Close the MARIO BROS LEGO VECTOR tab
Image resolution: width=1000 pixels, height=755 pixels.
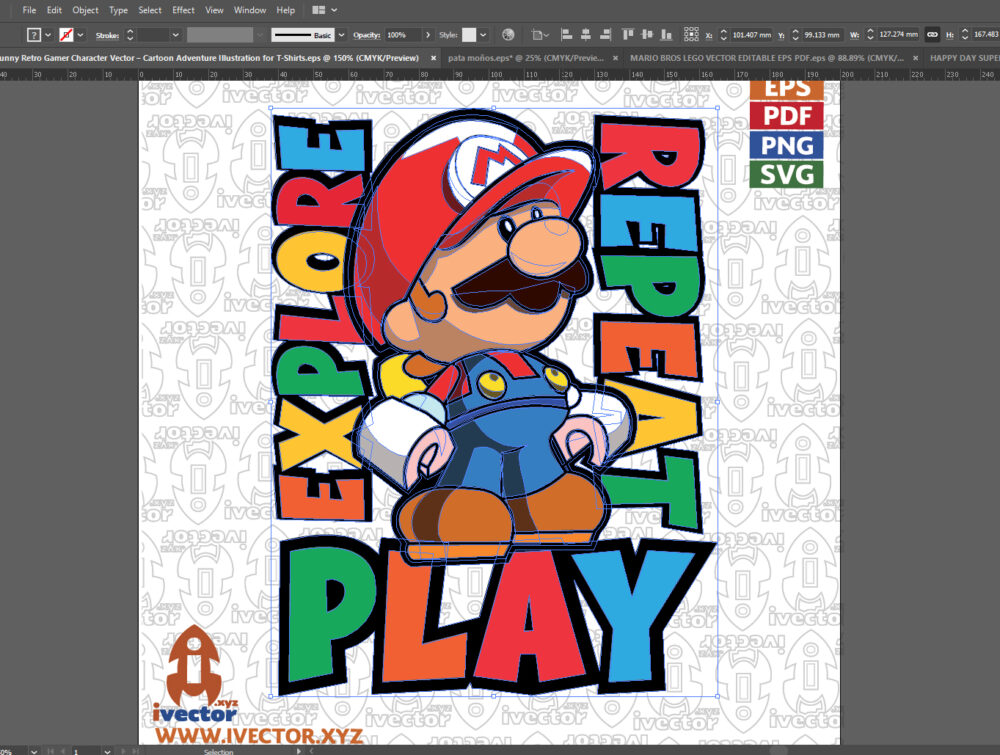pos(916,58)
